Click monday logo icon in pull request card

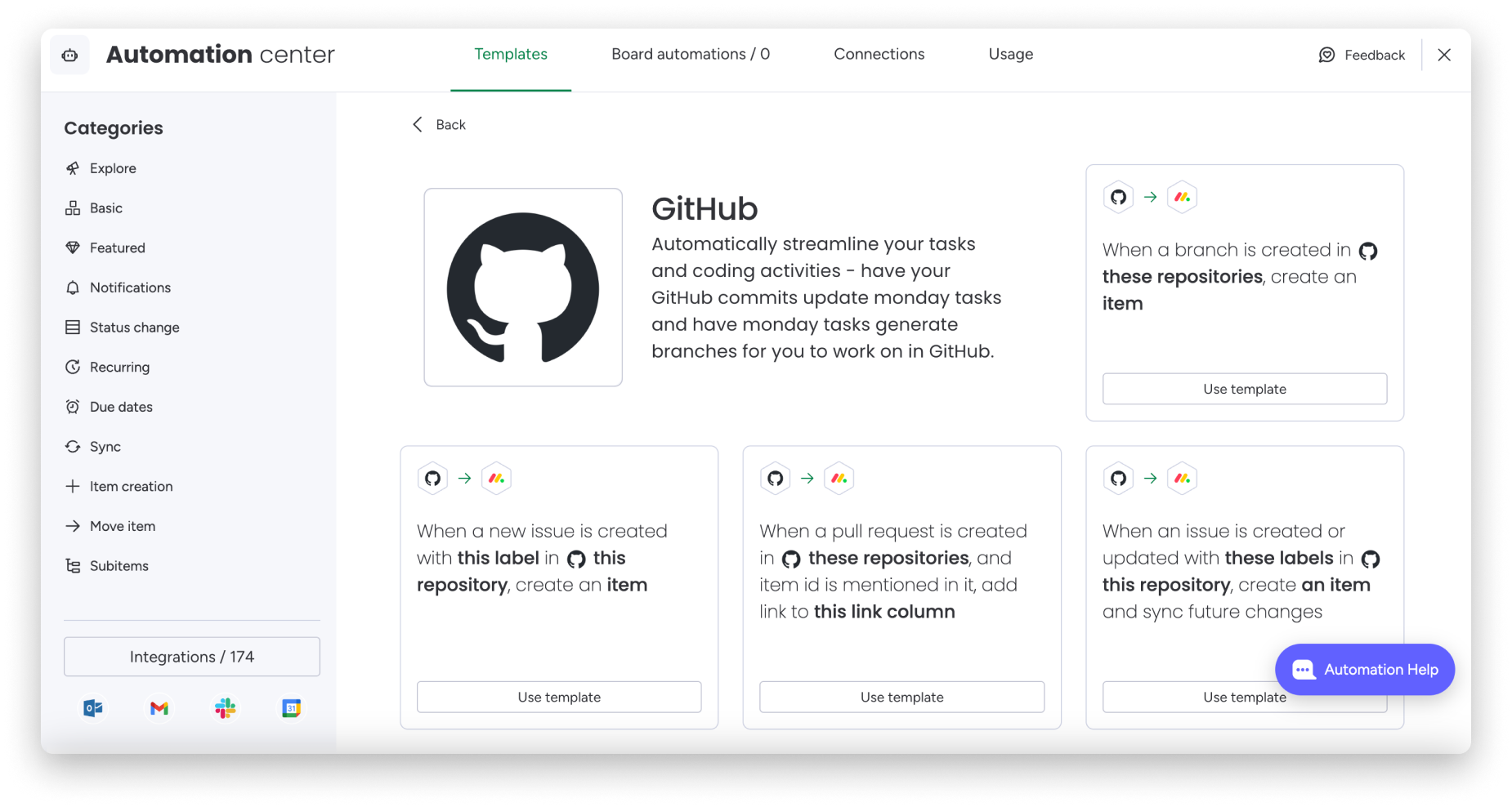point(839,479)
